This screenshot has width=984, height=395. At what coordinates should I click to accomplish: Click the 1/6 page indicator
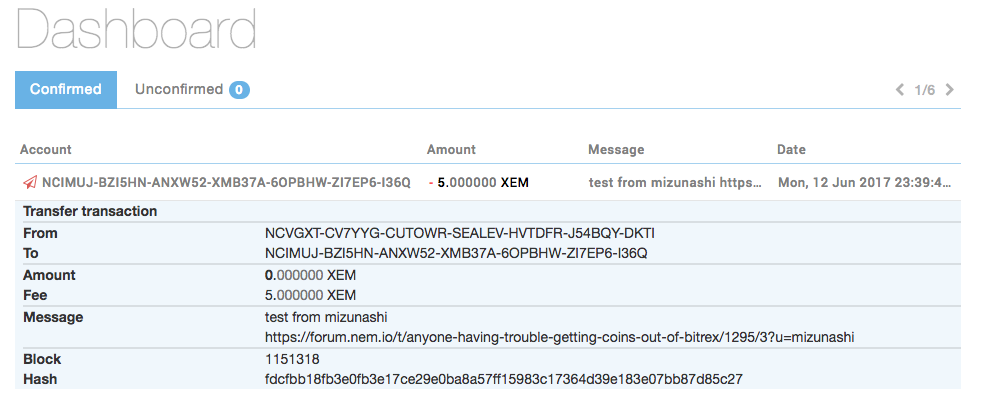tap(924, 90)
